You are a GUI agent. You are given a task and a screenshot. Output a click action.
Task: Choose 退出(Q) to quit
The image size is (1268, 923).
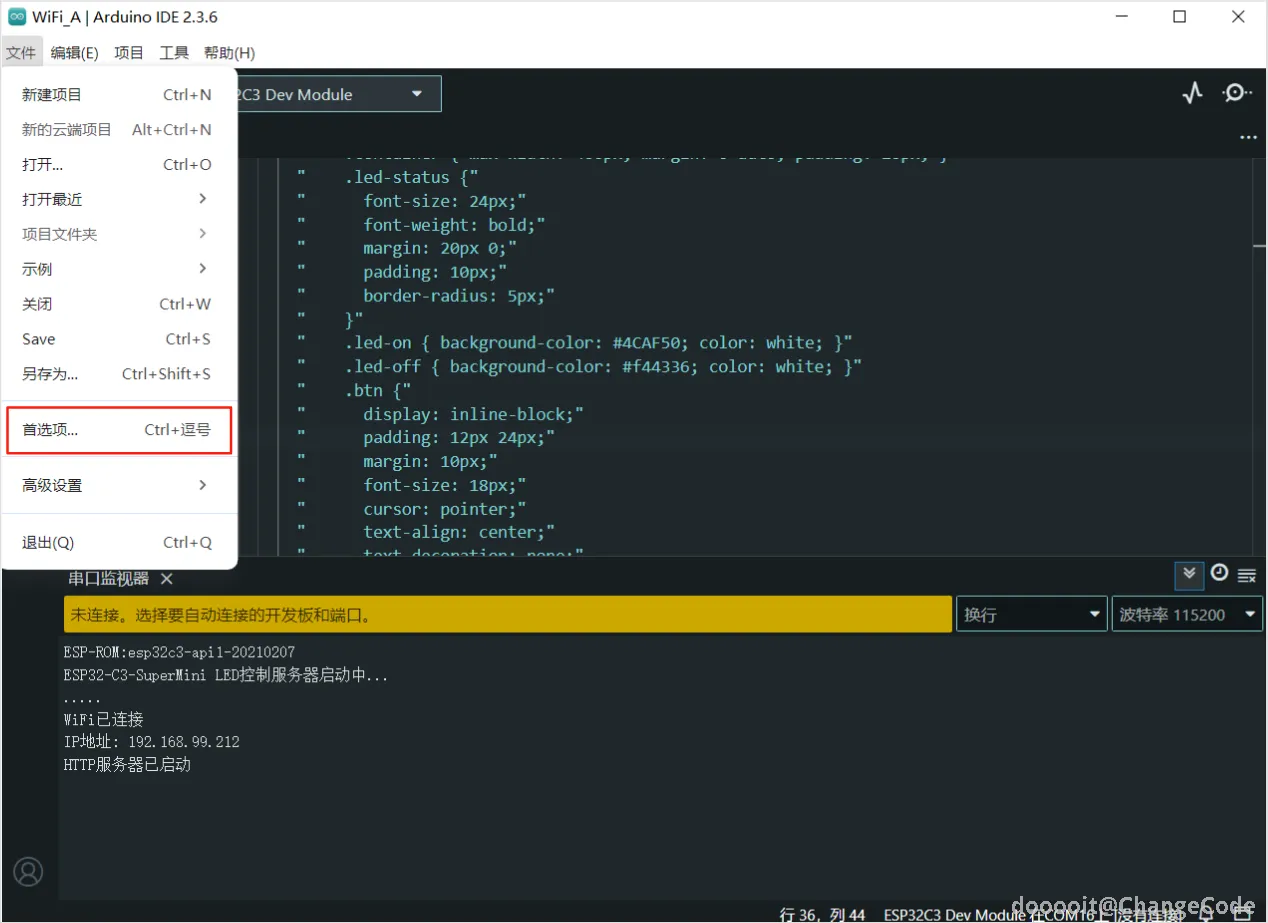(x=119, y=542)
